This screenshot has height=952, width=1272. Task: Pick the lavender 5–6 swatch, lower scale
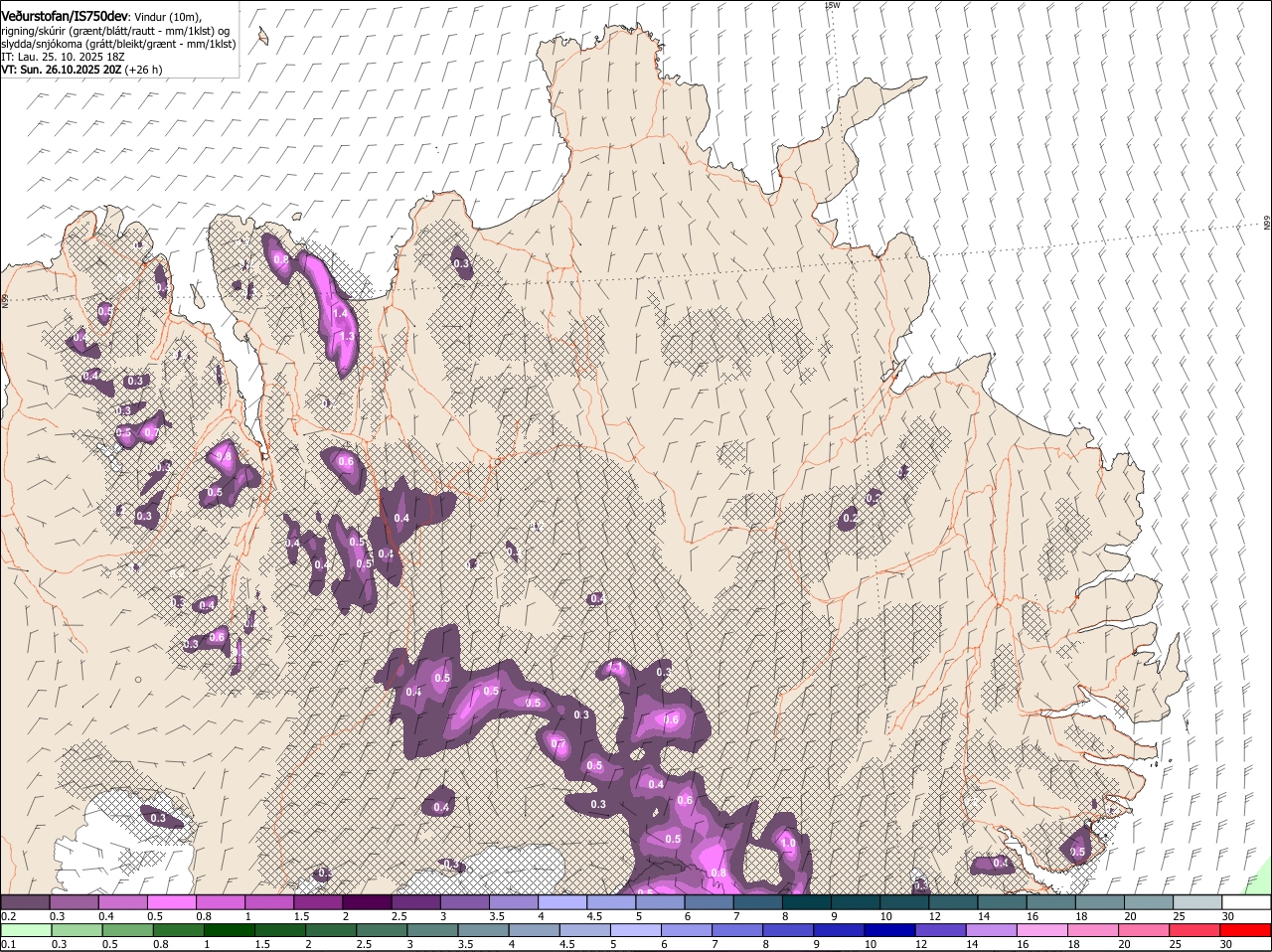point(636,930)
